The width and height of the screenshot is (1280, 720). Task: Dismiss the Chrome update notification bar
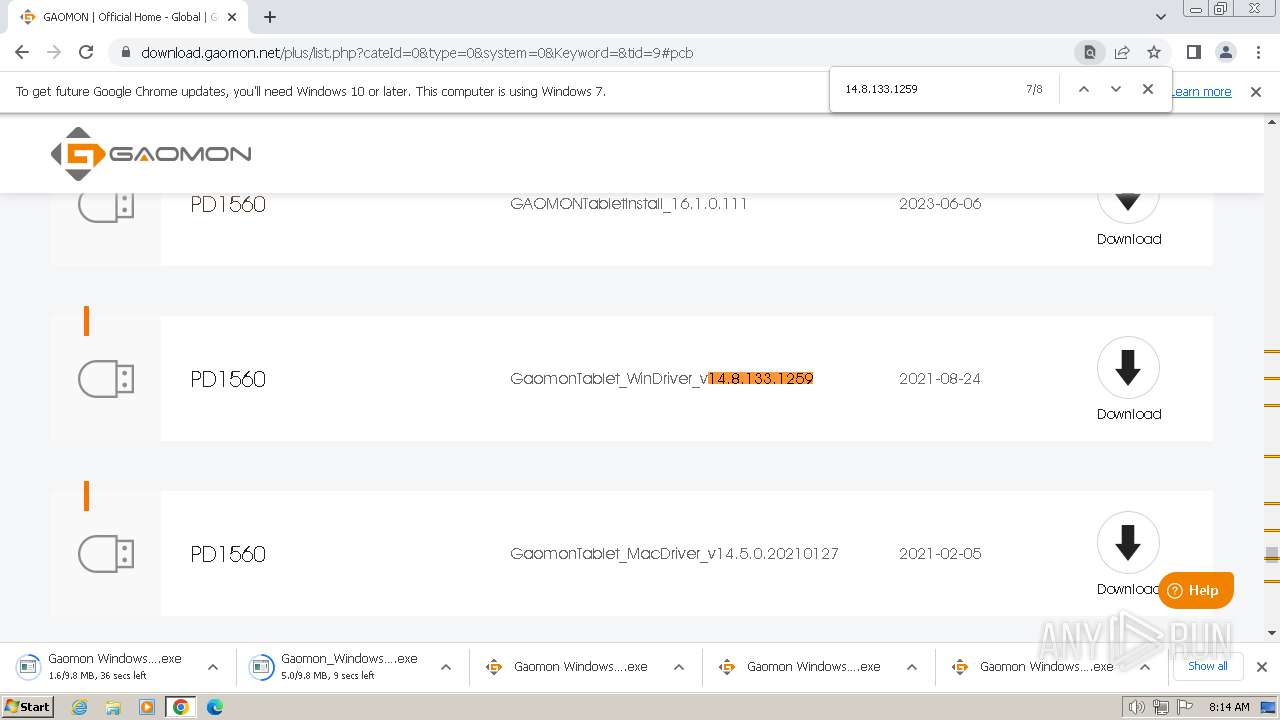coord(1256,92)
